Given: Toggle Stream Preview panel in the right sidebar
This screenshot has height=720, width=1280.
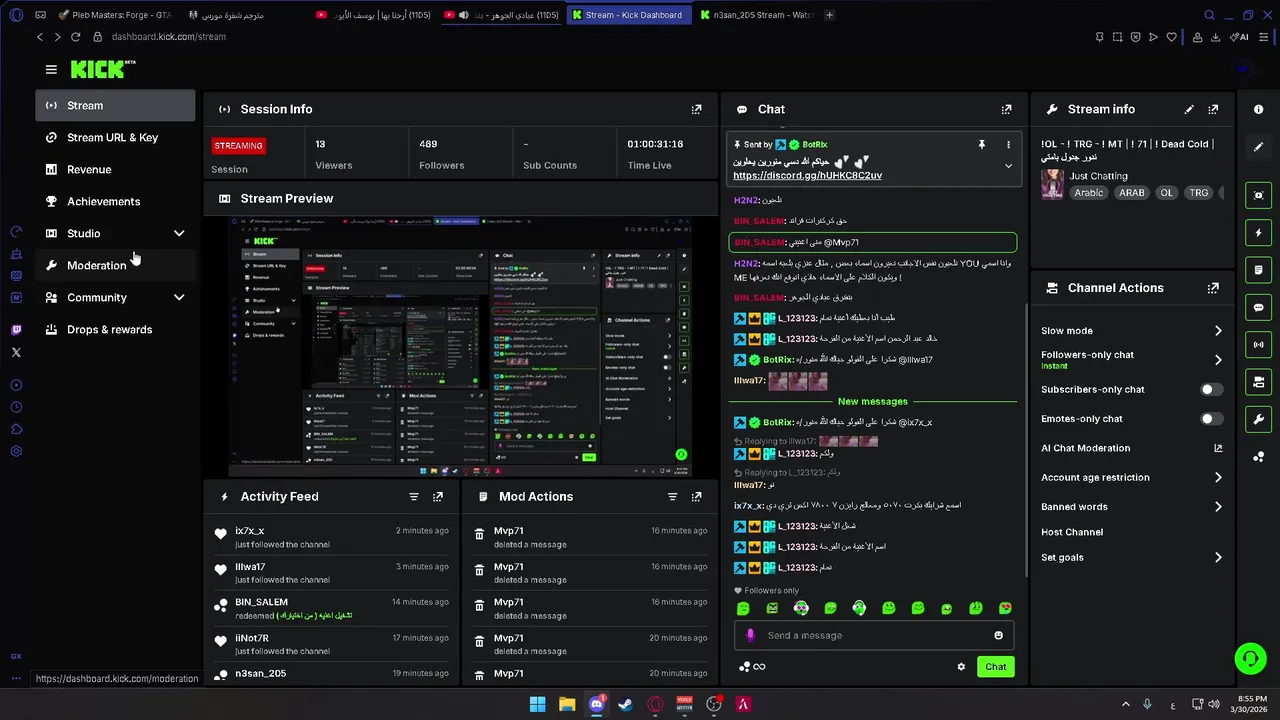Looking at the screenshot, I should (1259, 195).
